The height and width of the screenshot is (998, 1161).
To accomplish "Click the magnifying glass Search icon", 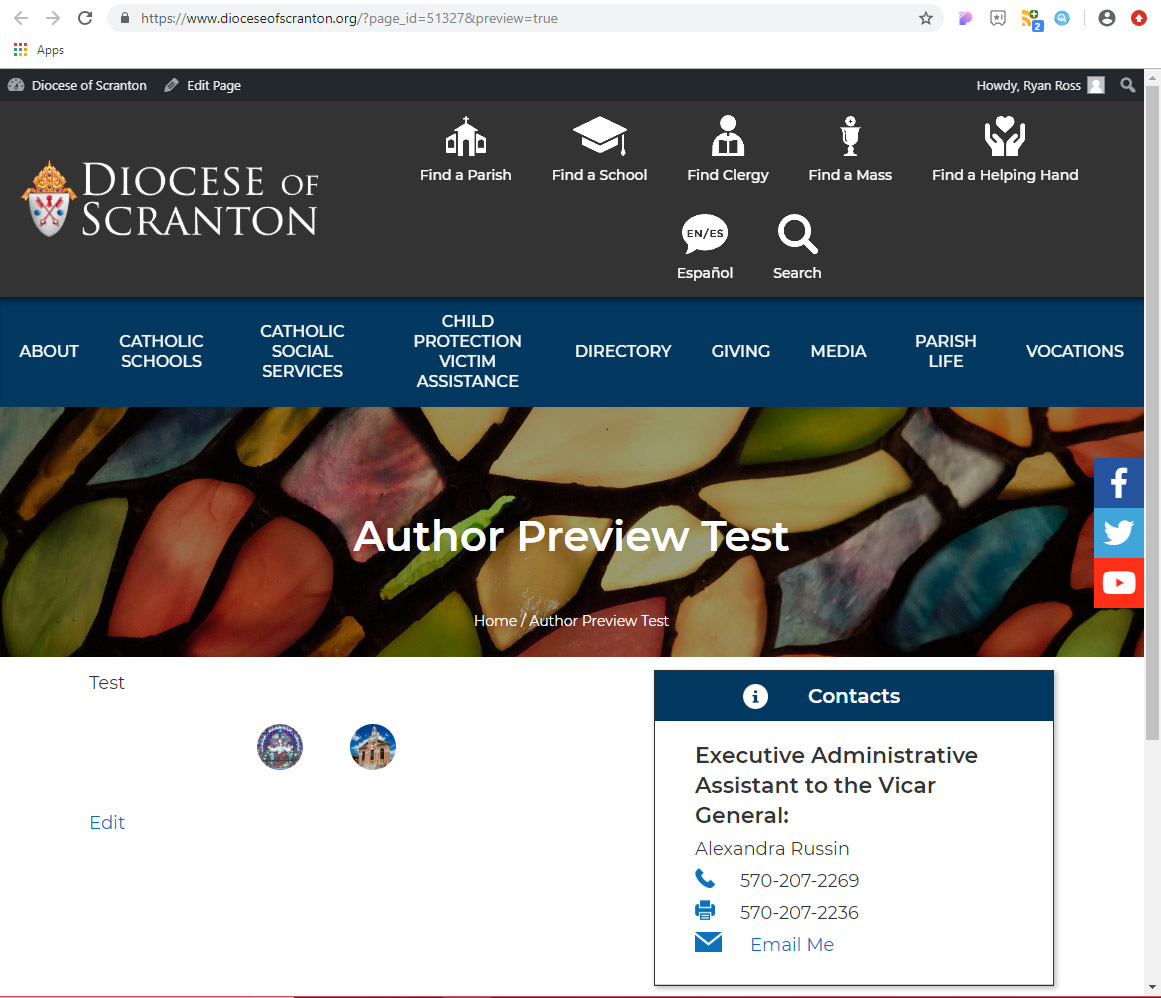I will click(x=797, y=235).
